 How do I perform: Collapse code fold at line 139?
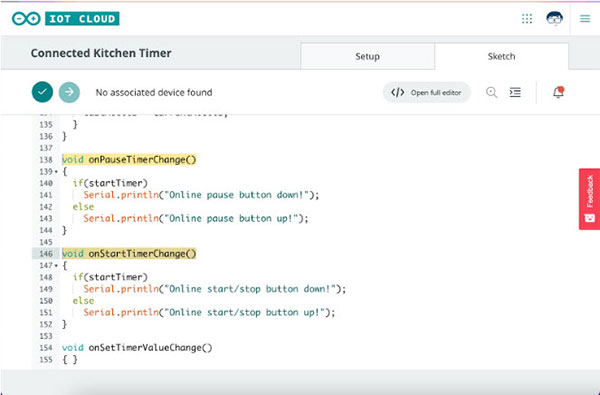click(x=56, y=172)
